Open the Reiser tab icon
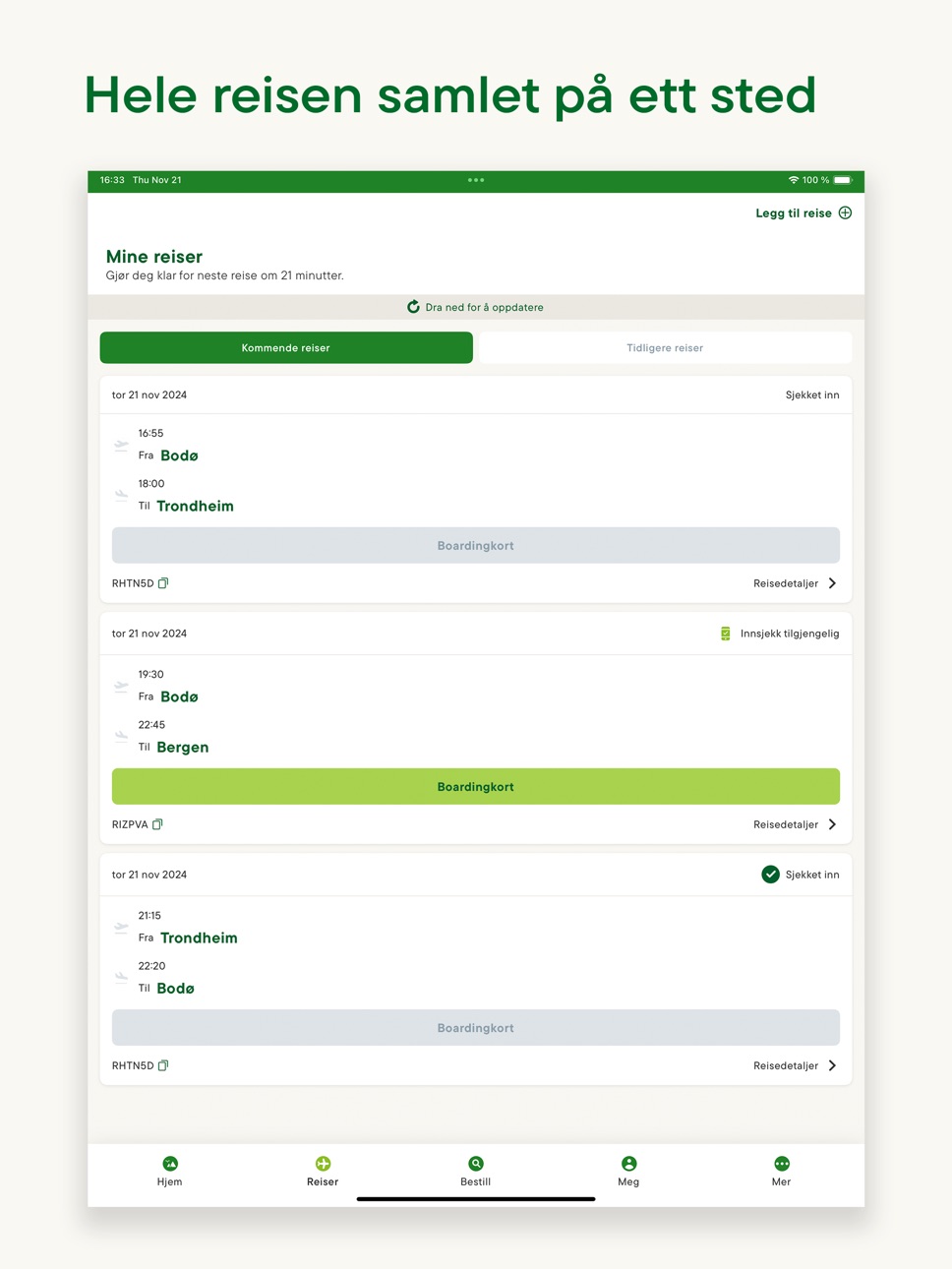 click(x=323, y=1164)
